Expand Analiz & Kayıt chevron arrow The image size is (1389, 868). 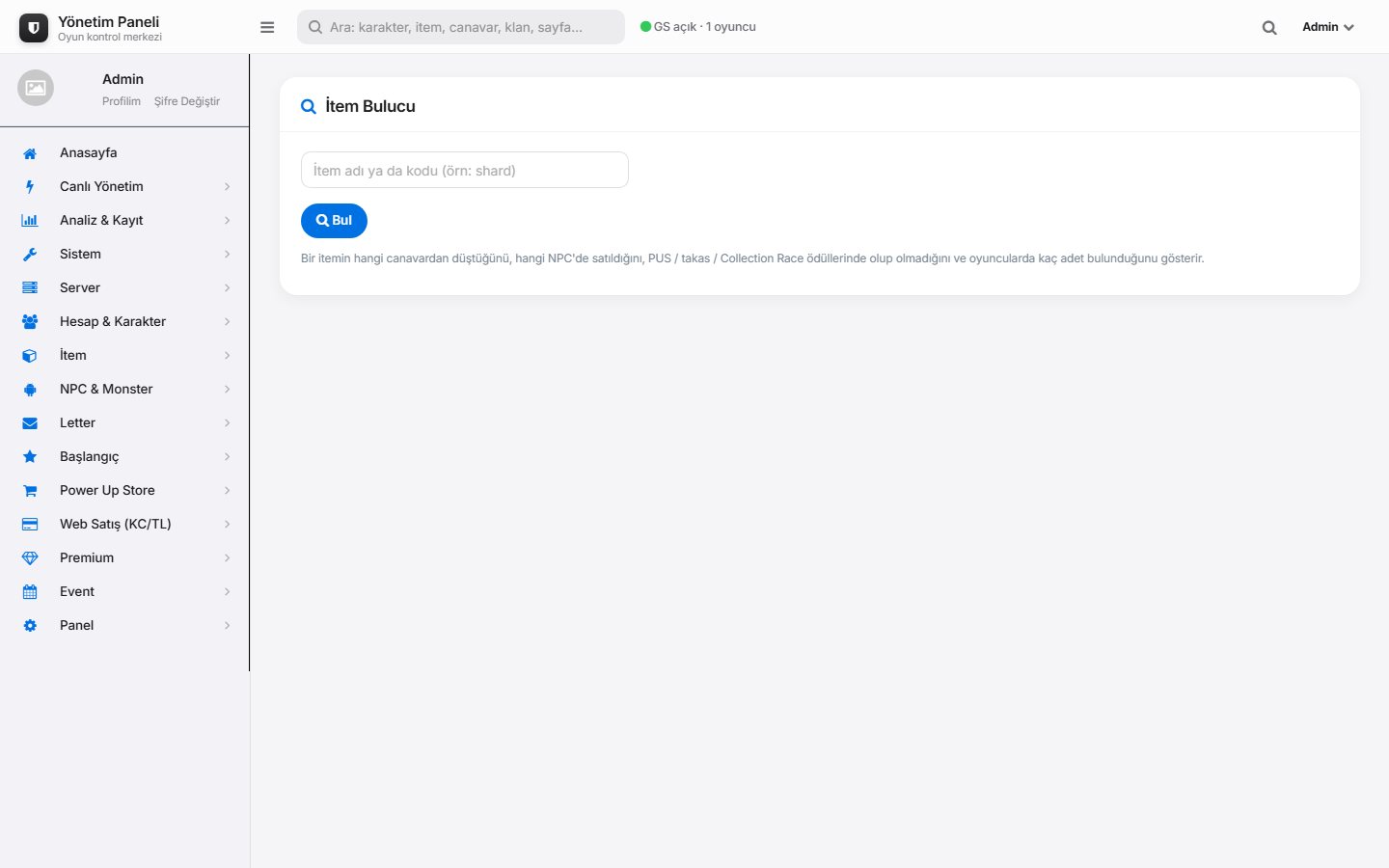coord(228,221)
